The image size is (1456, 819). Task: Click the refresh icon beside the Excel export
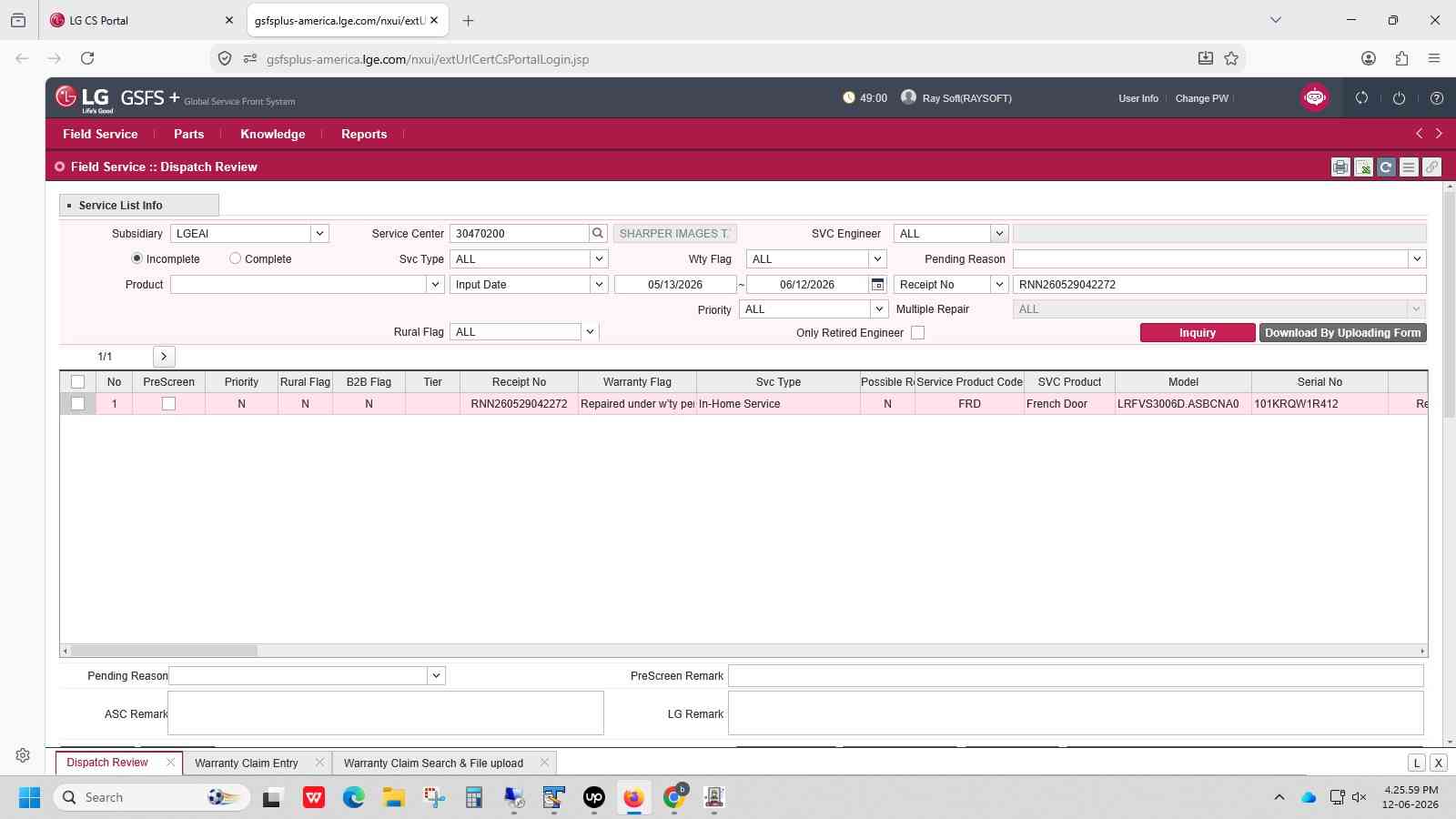point(1385,167)
